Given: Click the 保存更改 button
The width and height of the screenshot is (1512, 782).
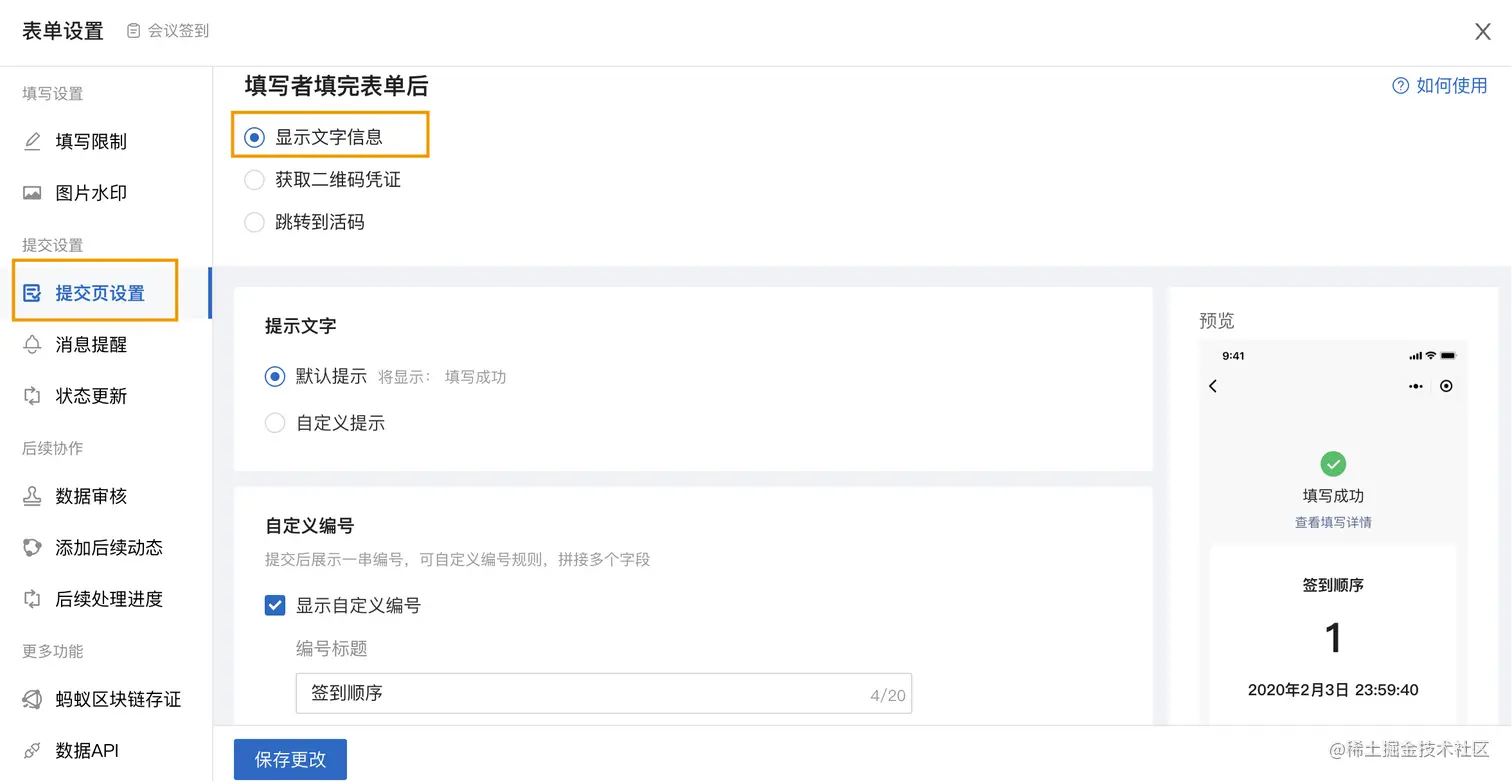Looking at the screenshot, I should click(x=290, y=759).
